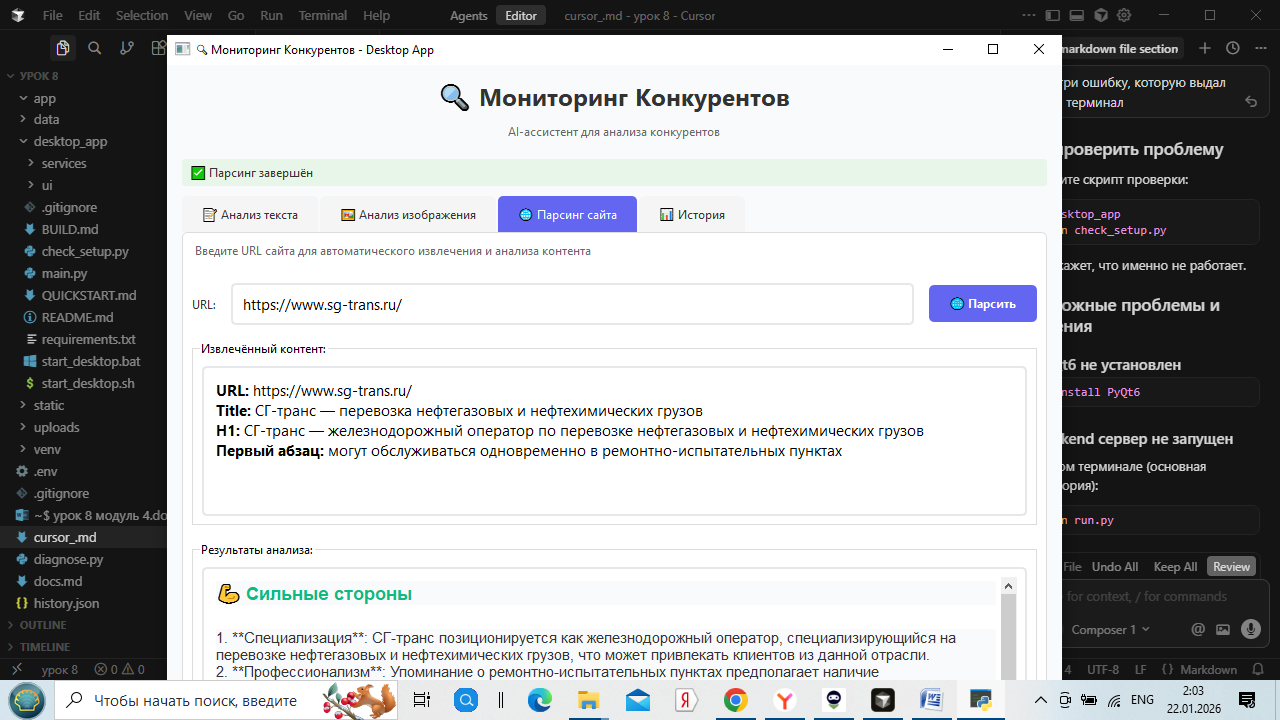This screenshot has height=720, width=1280.
Task: Start a new chat with plus icon
Action: click(x=1205, y=48)
